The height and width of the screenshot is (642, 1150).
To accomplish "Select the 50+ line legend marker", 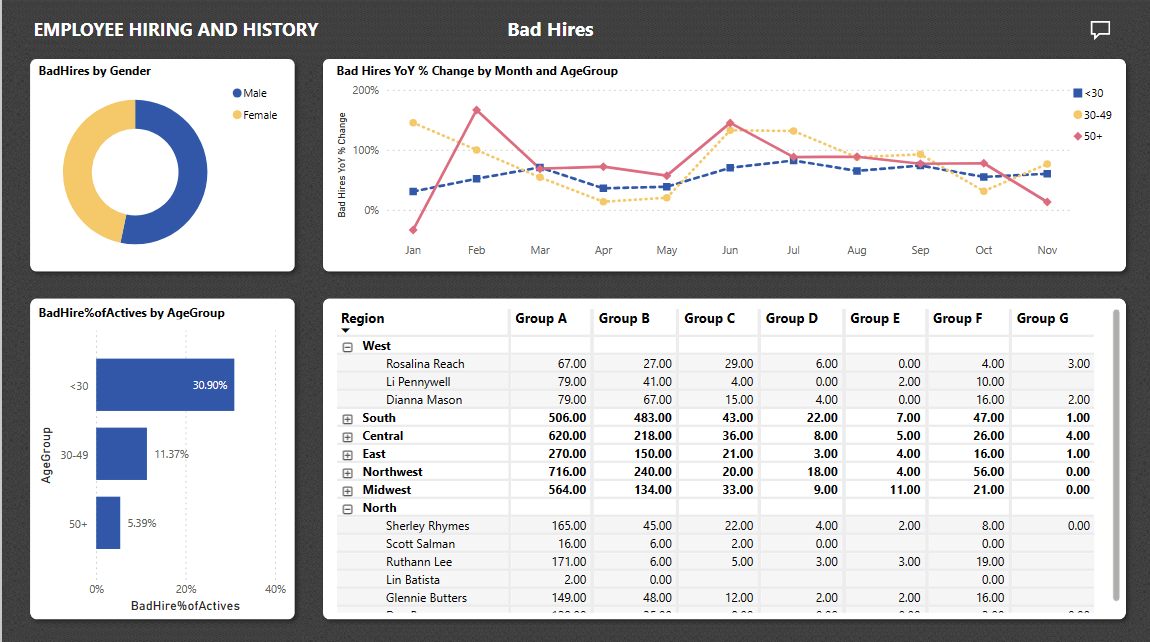I will point(1077,136).
